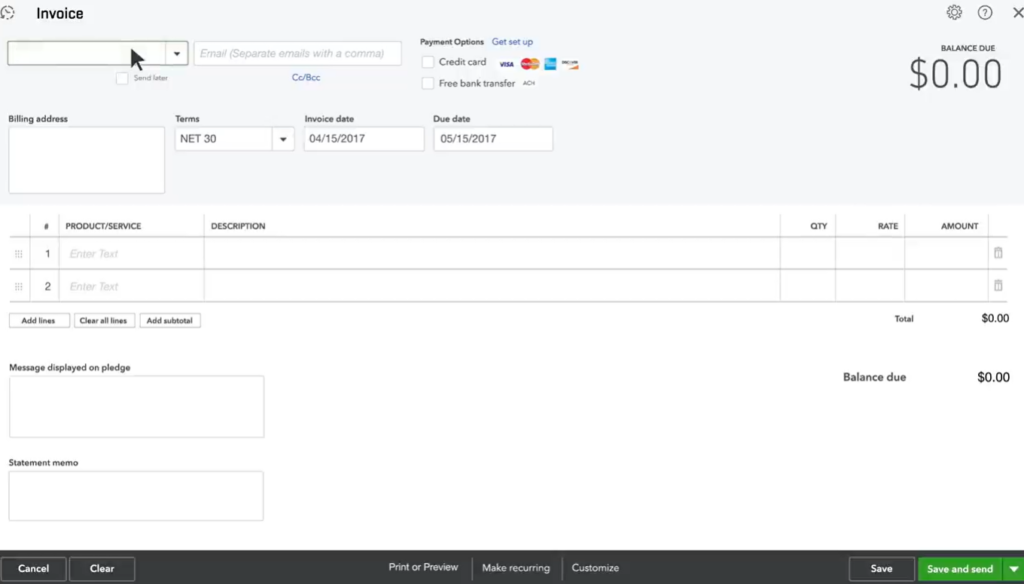Open invoice settings via gear icon
This screenshot has height=584, width=1024.
[954, 13]
